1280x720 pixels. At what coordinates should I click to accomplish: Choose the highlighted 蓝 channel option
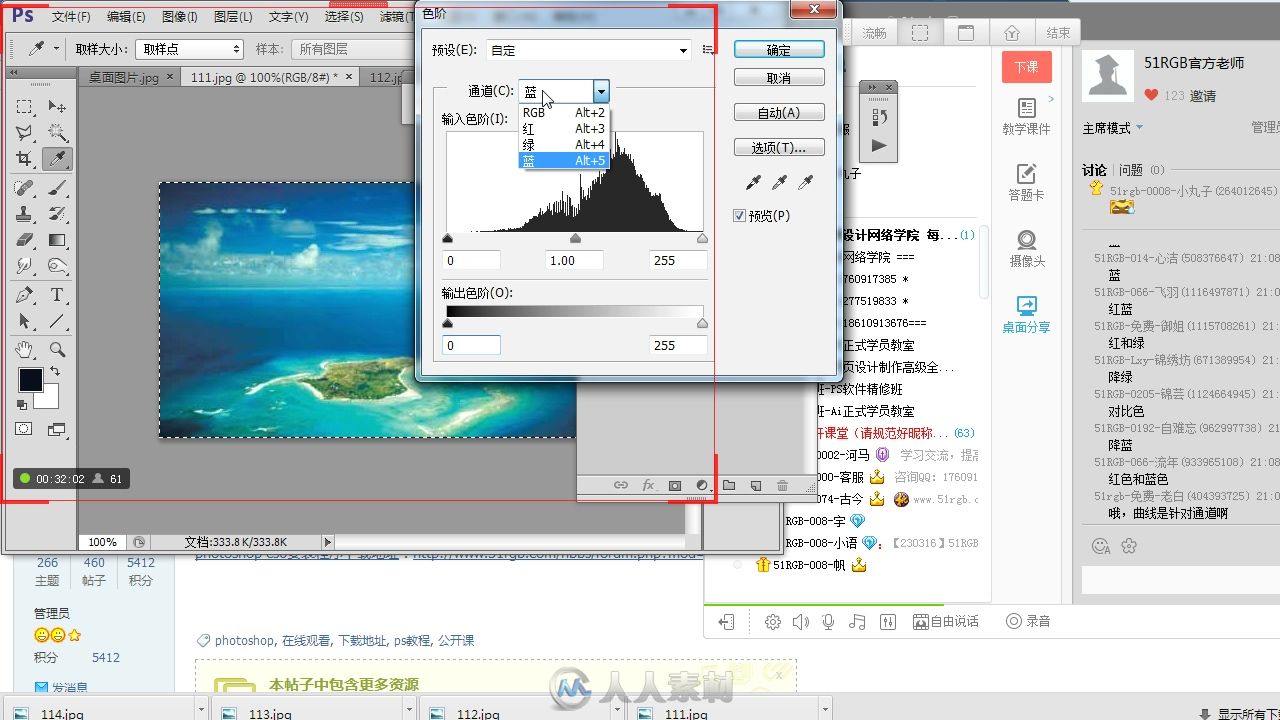click(564, 160)
